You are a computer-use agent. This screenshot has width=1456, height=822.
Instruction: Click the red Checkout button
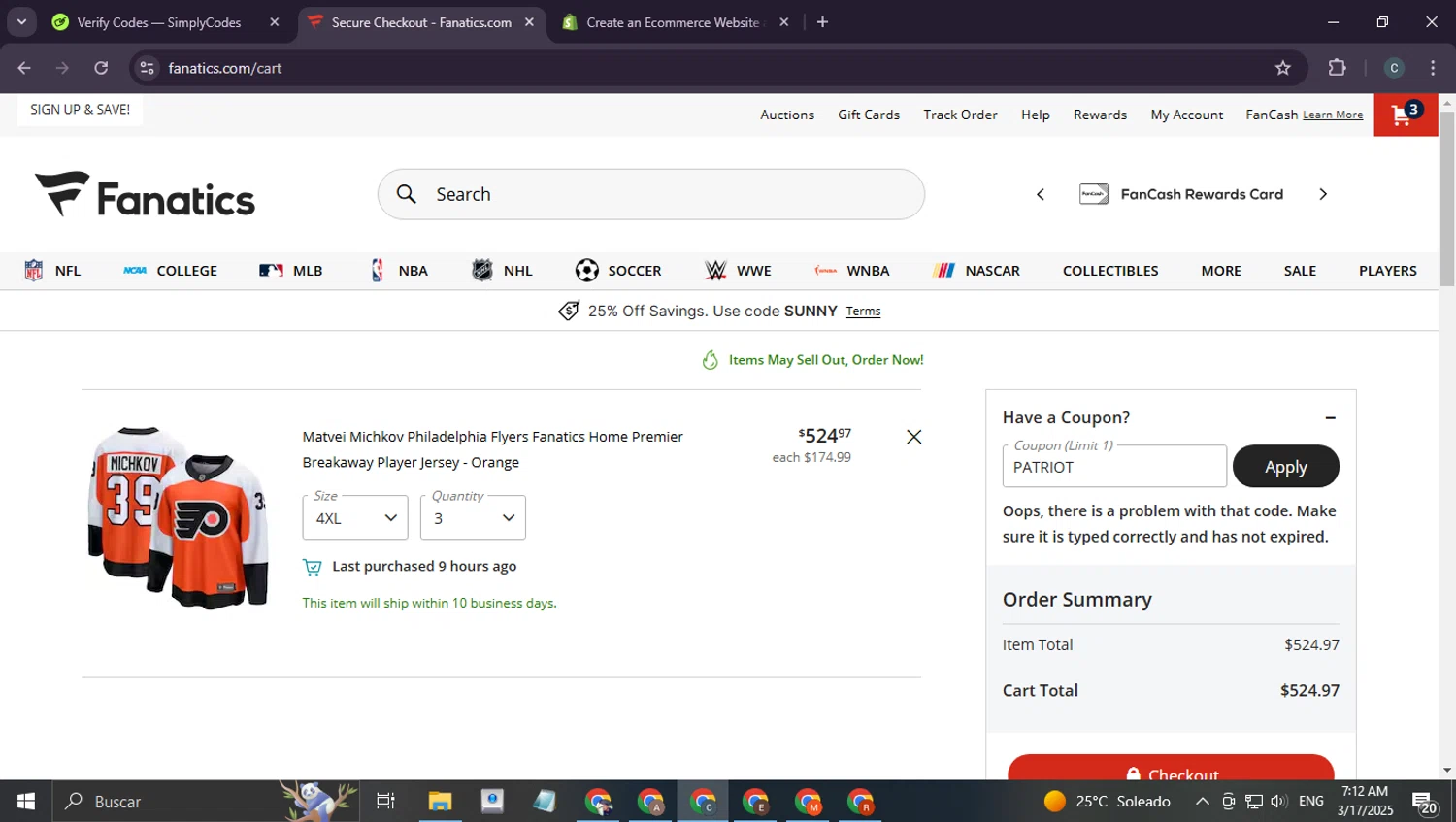(1171, 768)
